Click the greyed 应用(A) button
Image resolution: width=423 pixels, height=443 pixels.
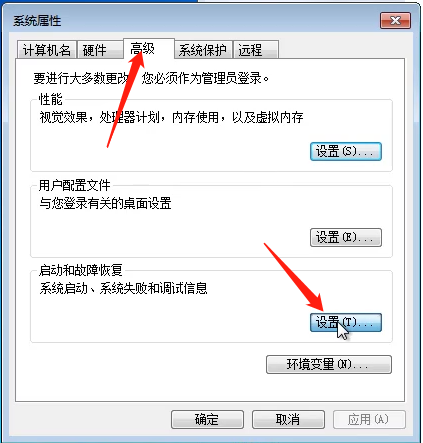pos(369,419)
